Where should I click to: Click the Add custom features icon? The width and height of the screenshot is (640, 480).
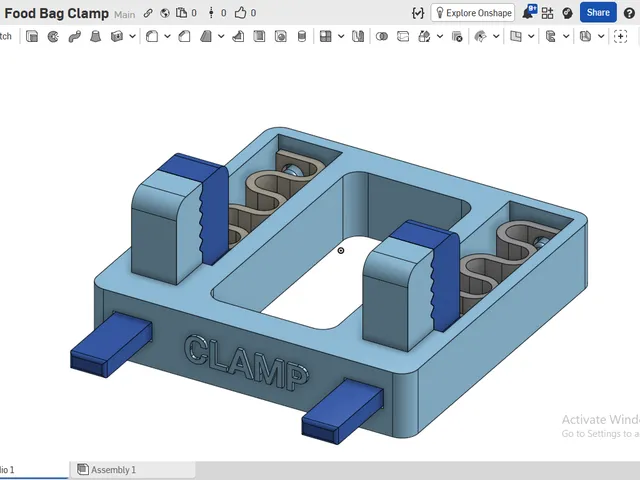click(x=621, y=37)
